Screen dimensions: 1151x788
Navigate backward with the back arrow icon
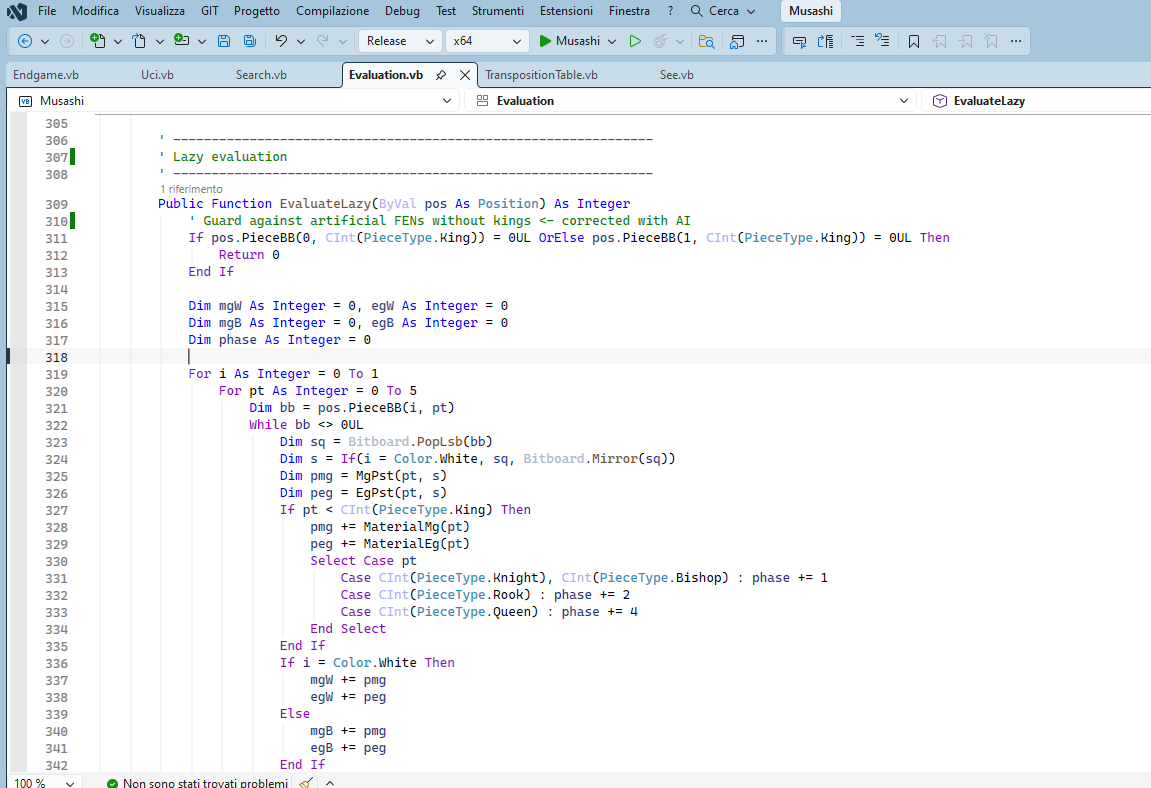[24, 41]
